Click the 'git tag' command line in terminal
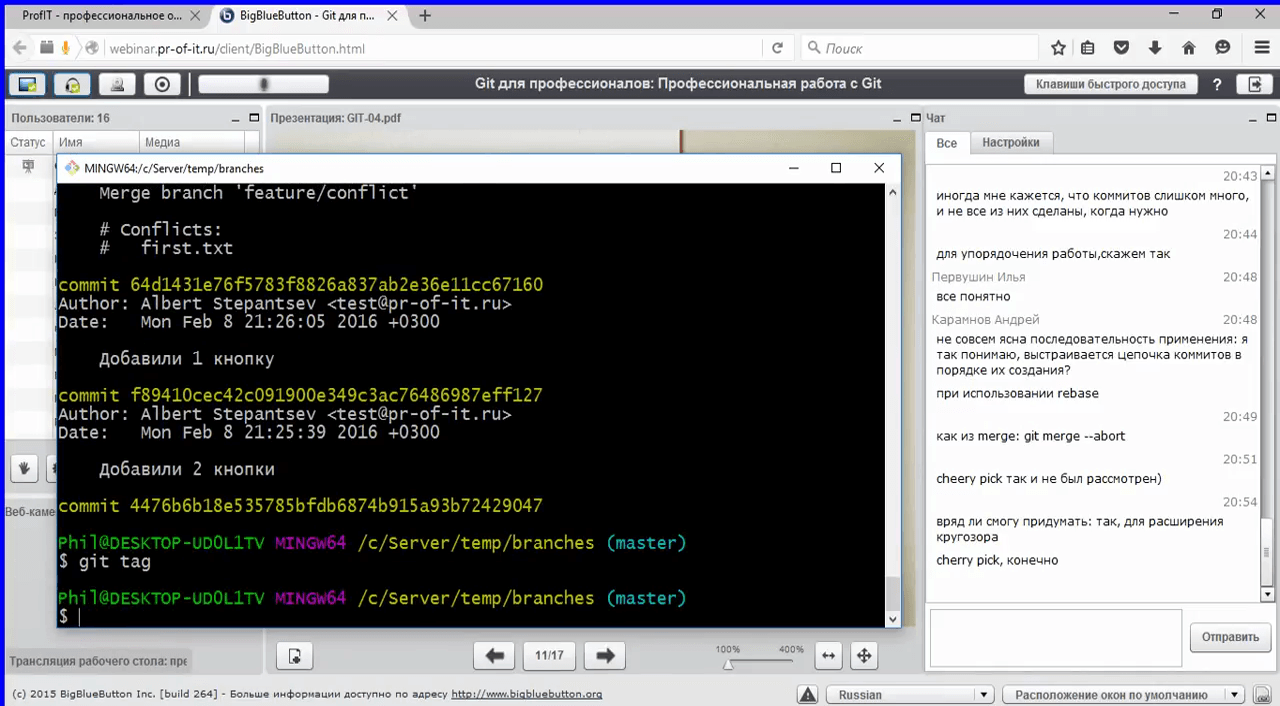The image size is (1280, 706). point(104,562)
